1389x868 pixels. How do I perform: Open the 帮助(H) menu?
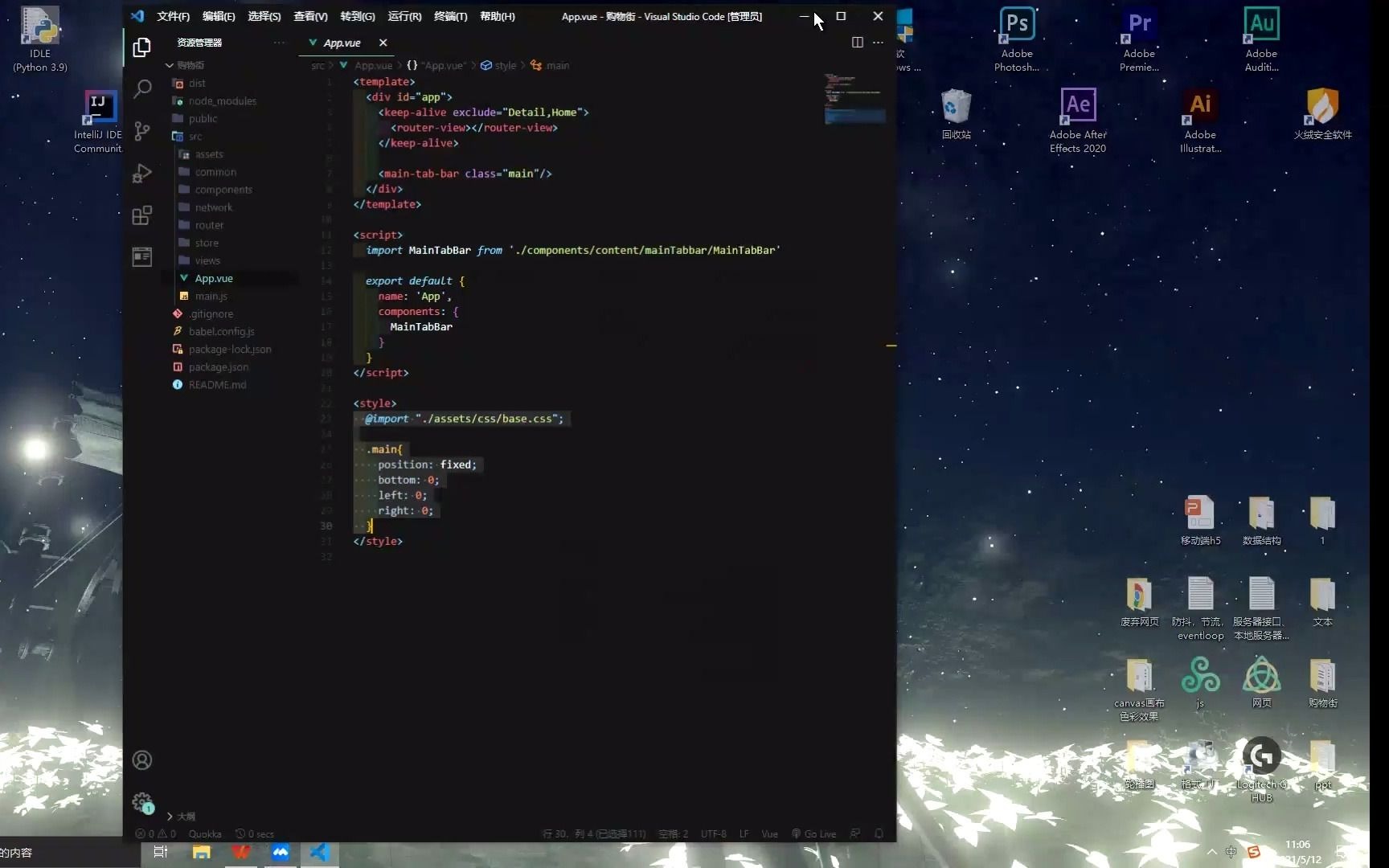click(x=497, y=16)
